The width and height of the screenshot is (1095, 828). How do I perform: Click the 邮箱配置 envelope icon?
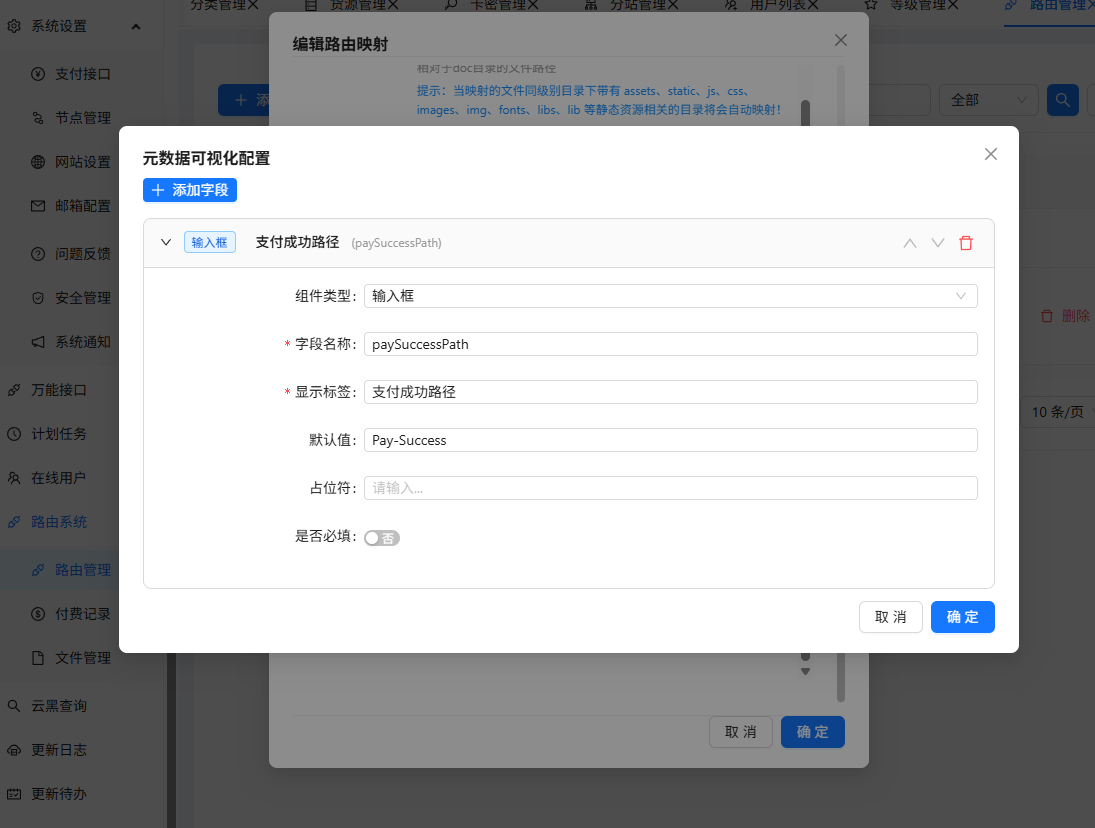(38, 206)
